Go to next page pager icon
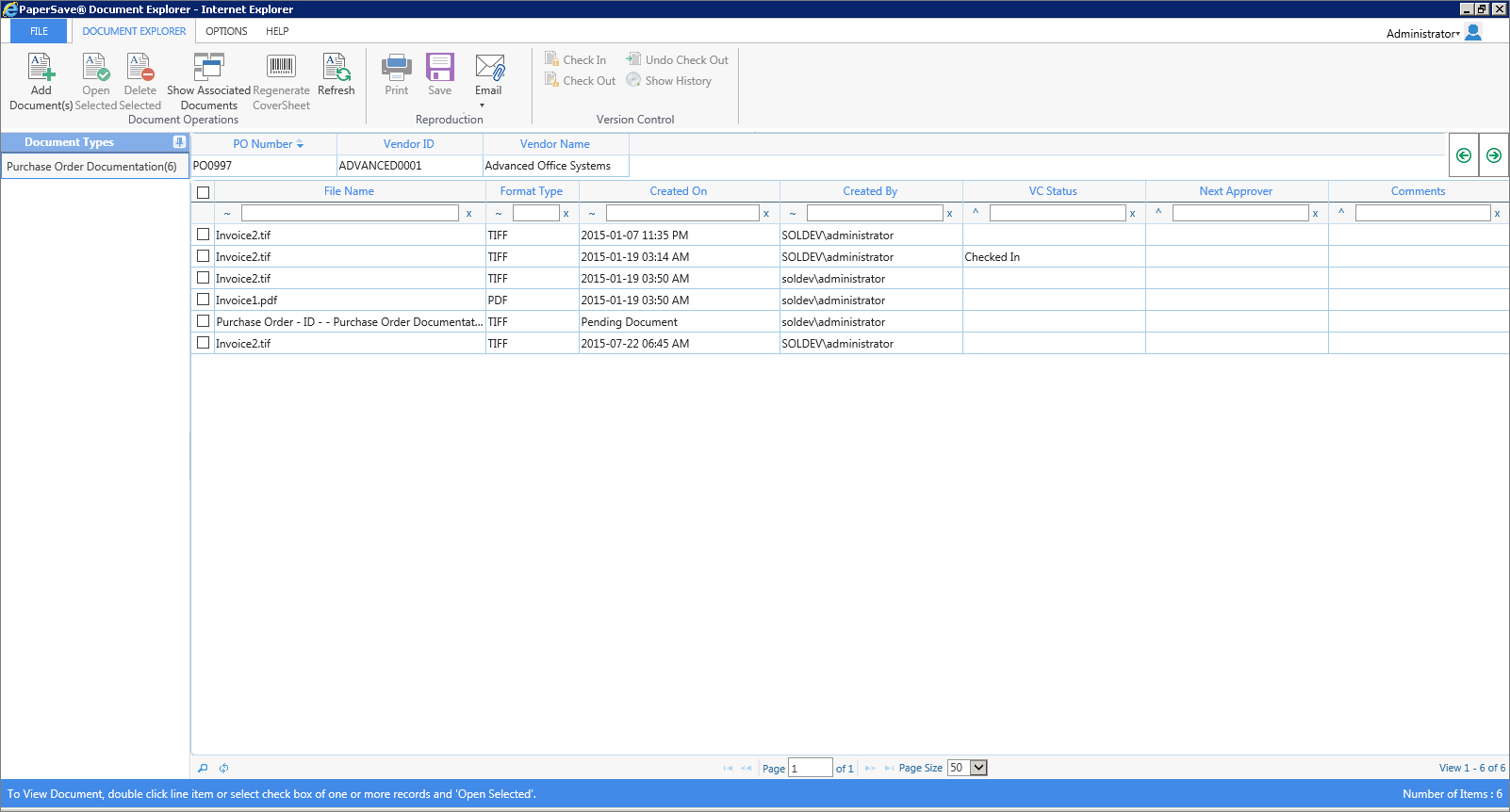This screenshot has height=812, width=1510. tap(870, 768)
